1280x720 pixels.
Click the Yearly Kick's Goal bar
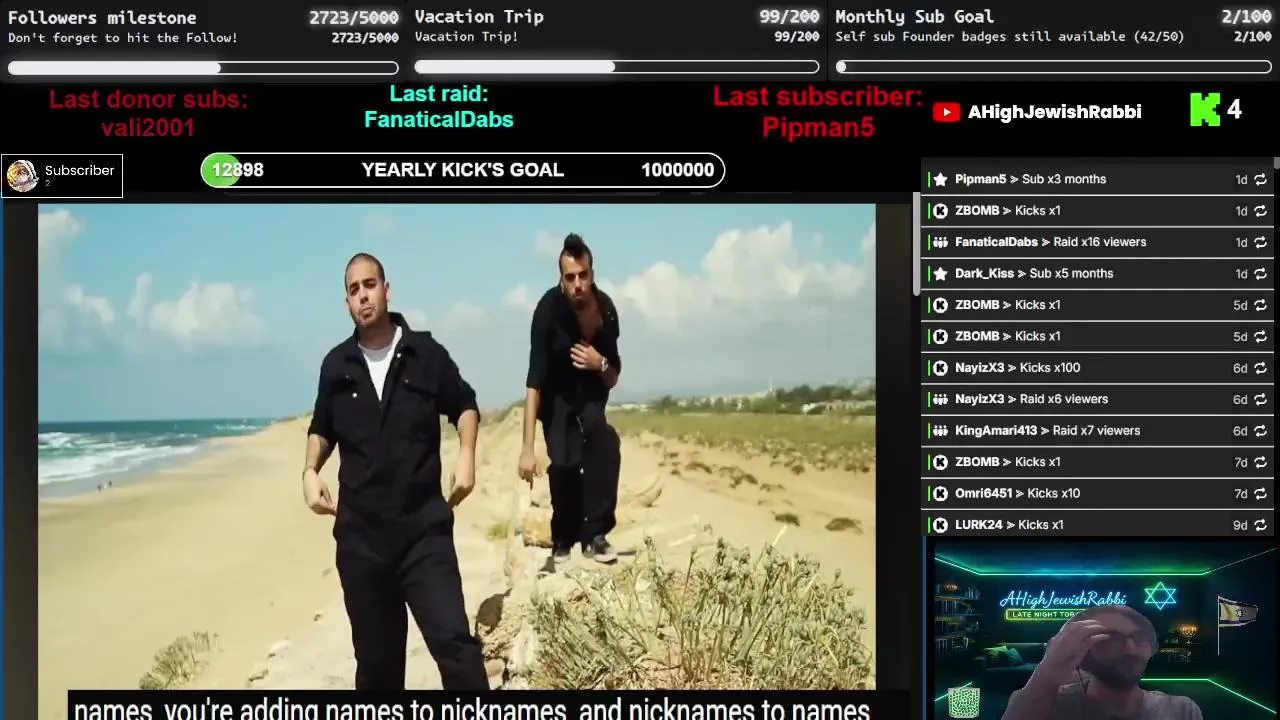coord(462,170)
